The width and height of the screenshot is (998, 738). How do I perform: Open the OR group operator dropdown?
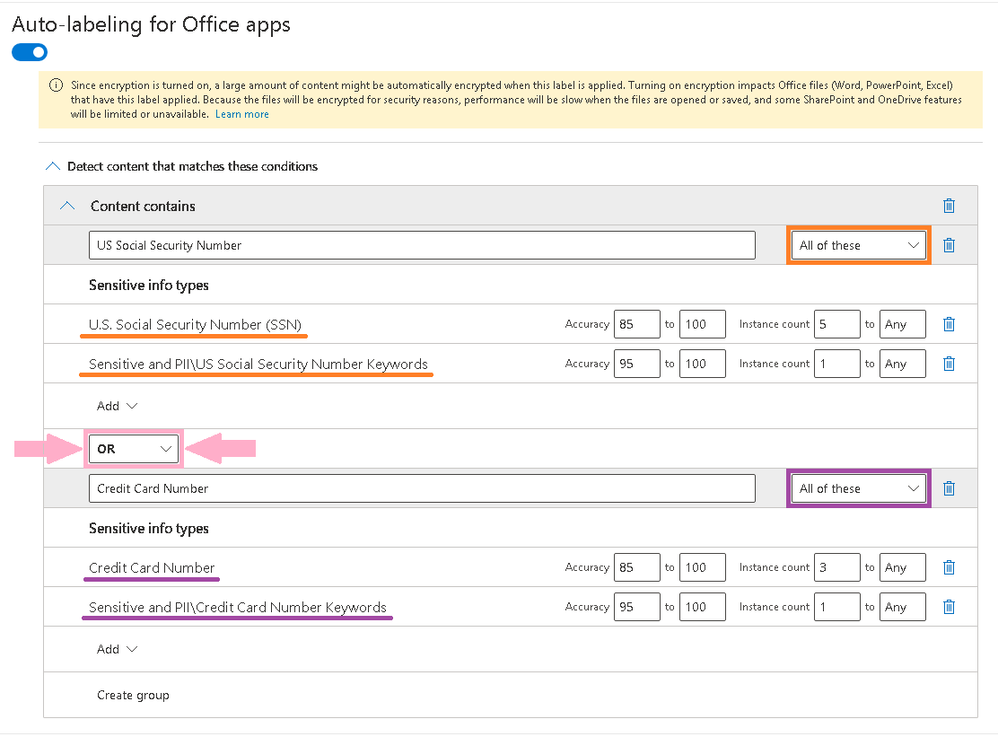[133, 449]
